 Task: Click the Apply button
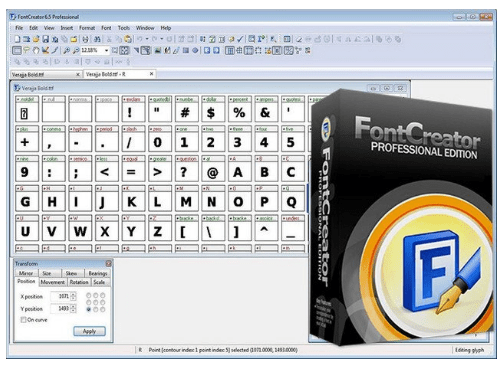[89, 331]
